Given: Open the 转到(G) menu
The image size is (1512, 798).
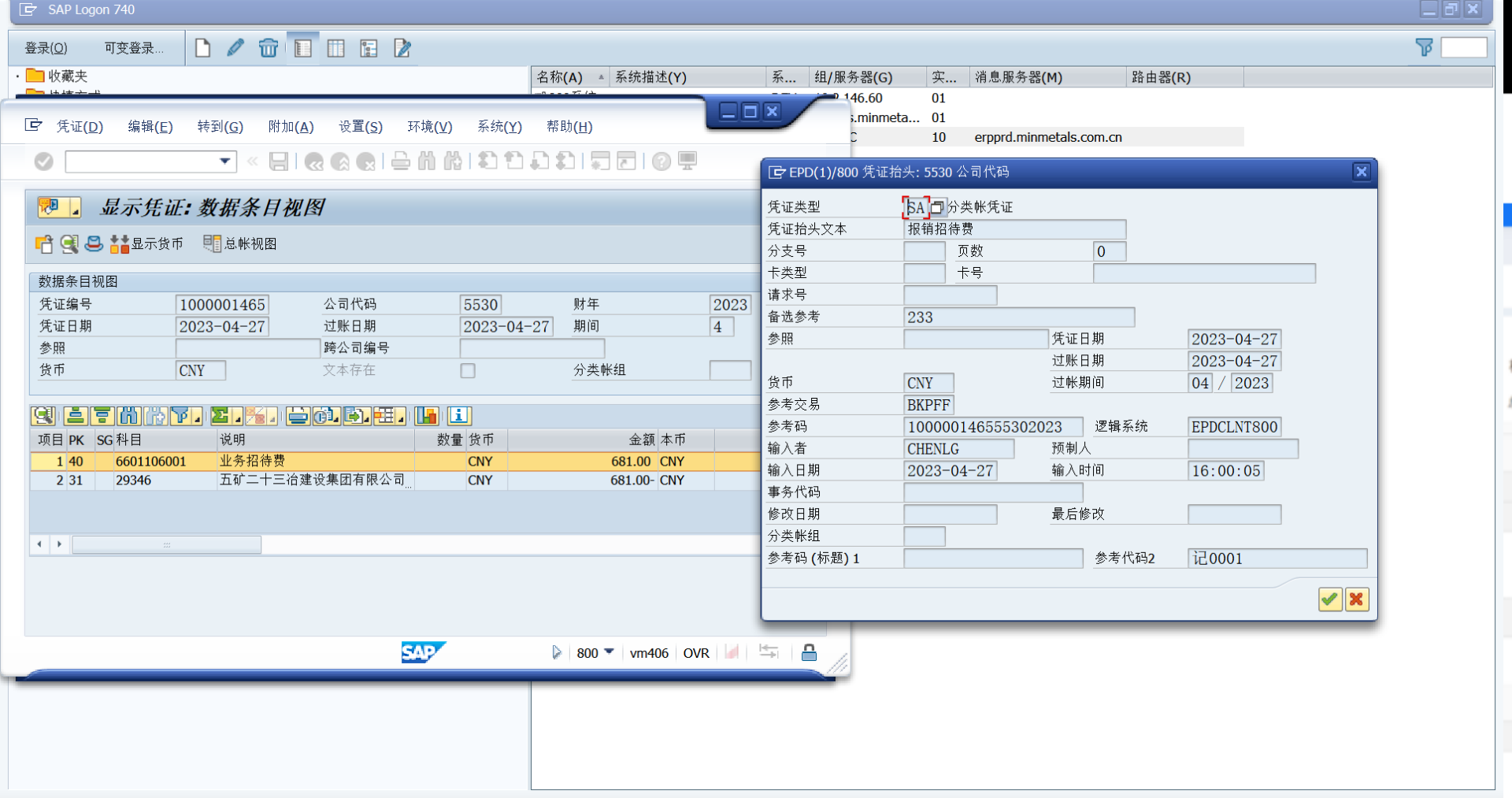Looking at the screenshot, I should [x=220, y=127].
